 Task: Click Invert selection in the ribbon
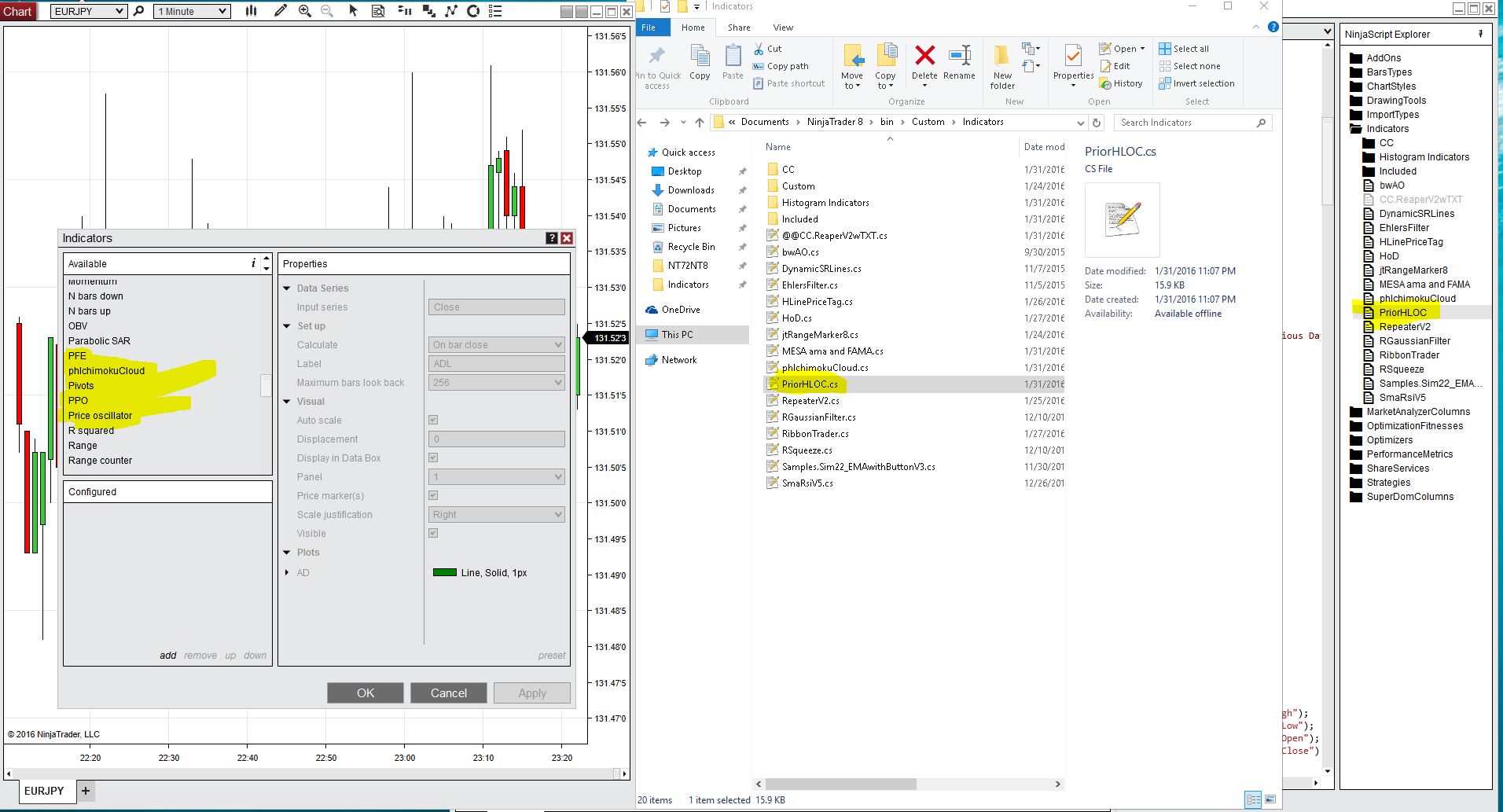pyautogui.click(x=1196, y=83)
